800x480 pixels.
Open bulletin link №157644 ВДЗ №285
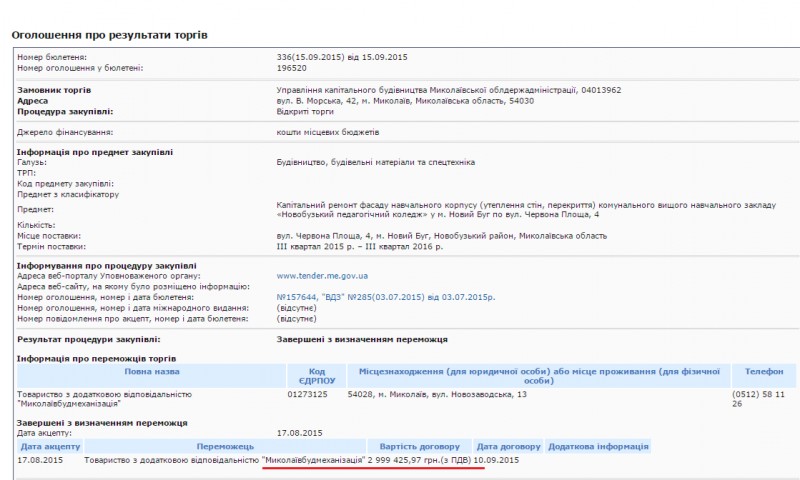[x=385, y=297]
